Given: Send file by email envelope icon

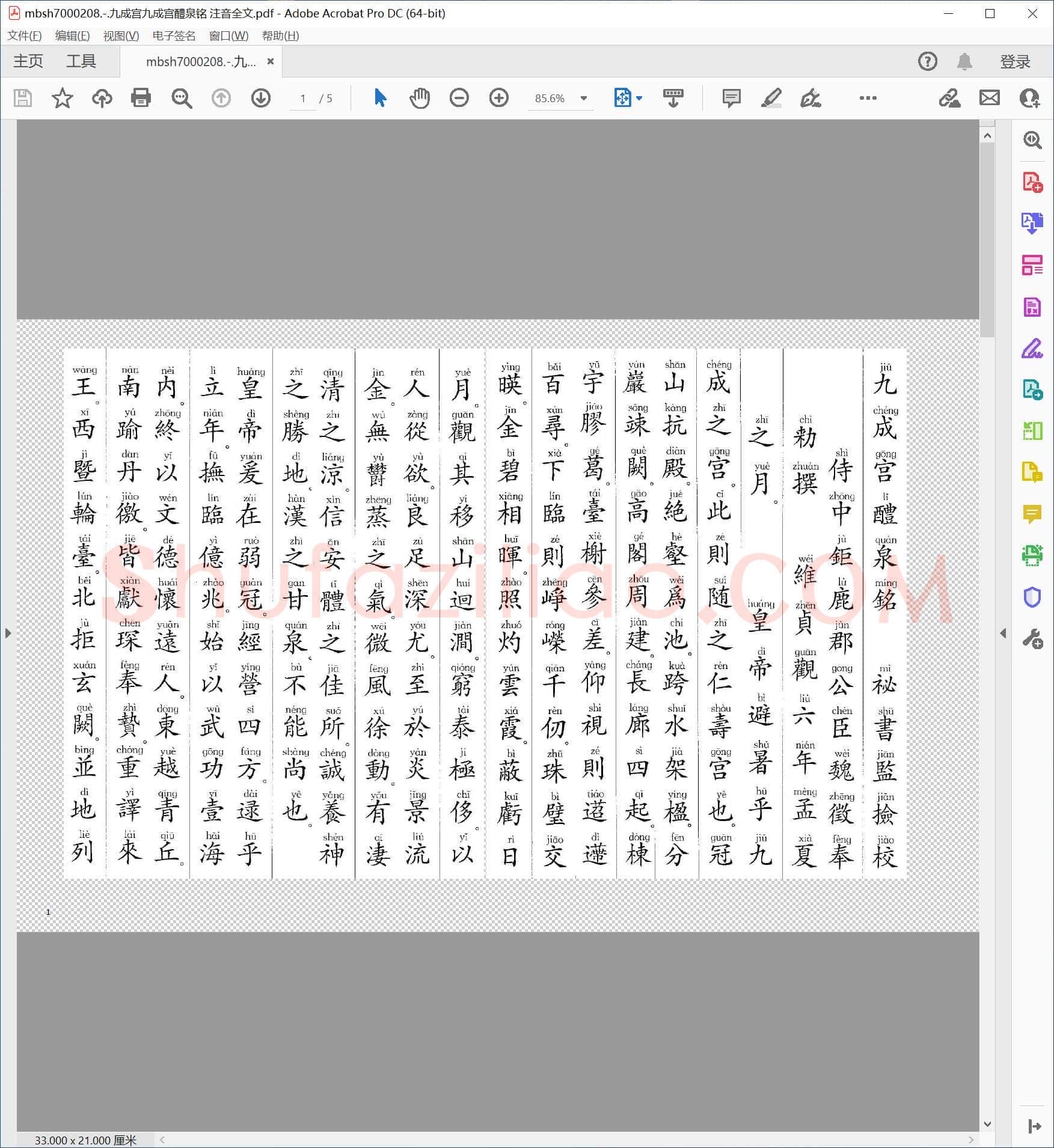Looking at the screenshot, I should tap(989, 98).
